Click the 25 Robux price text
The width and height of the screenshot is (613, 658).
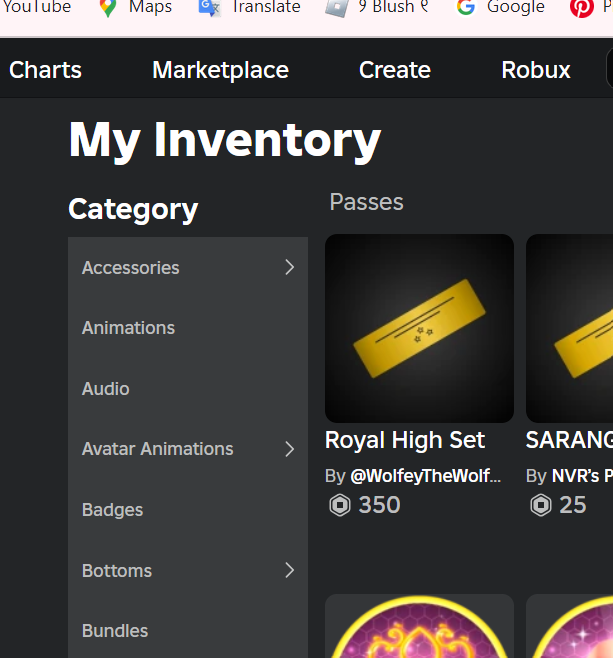tap(572, 505)
